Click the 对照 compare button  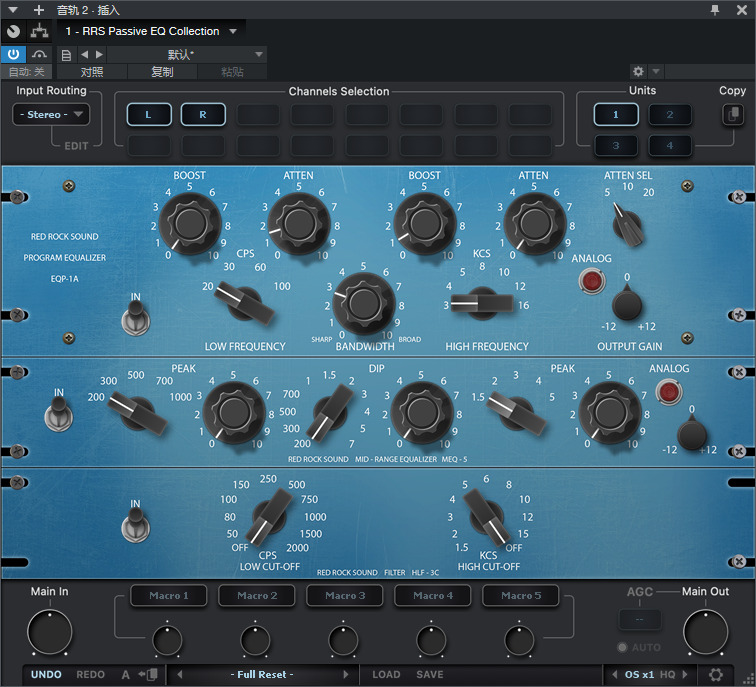pyautogui.click(x=92, y=72)
